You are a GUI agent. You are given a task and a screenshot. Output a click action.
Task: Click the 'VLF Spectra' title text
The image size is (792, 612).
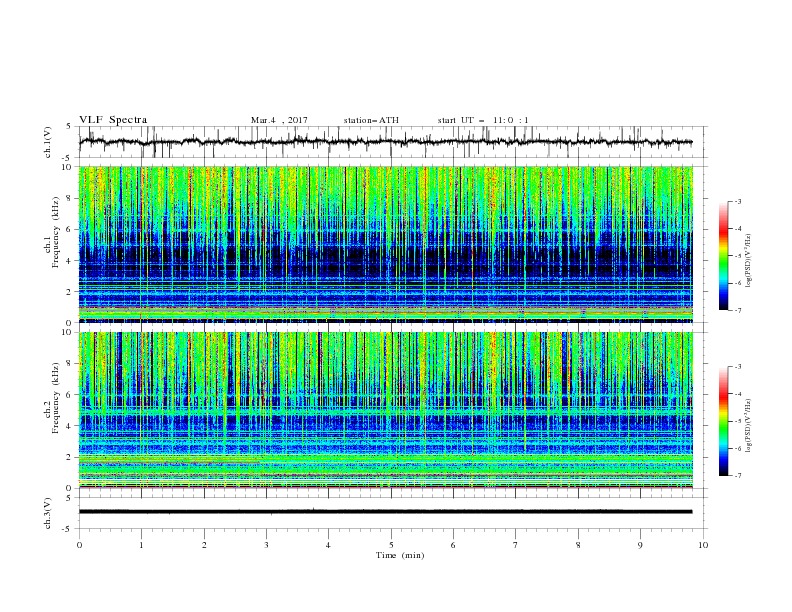tap(113, 120)
